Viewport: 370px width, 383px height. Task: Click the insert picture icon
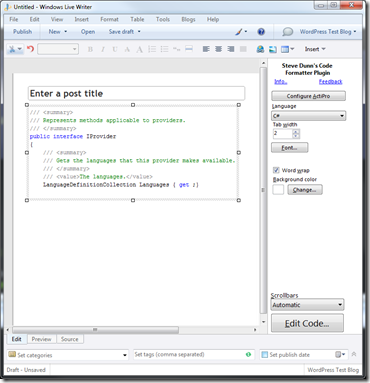pos(273,49)
